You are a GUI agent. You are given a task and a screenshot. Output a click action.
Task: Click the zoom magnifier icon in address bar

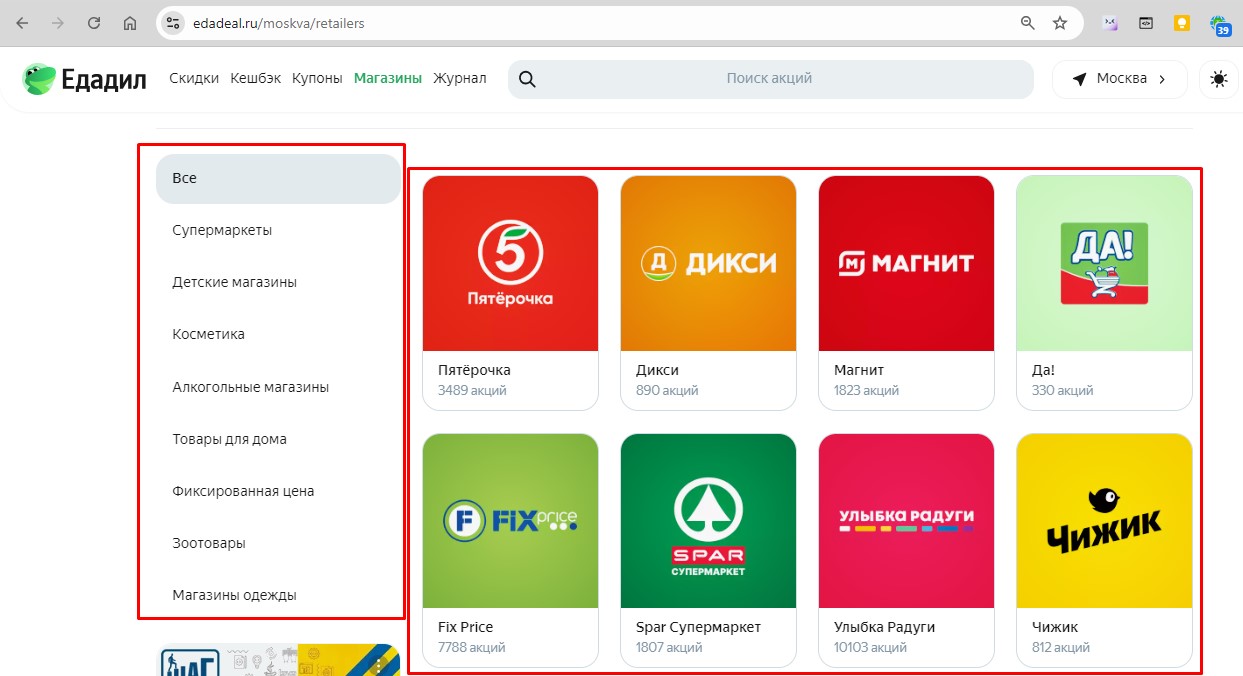click(1027, 23)
